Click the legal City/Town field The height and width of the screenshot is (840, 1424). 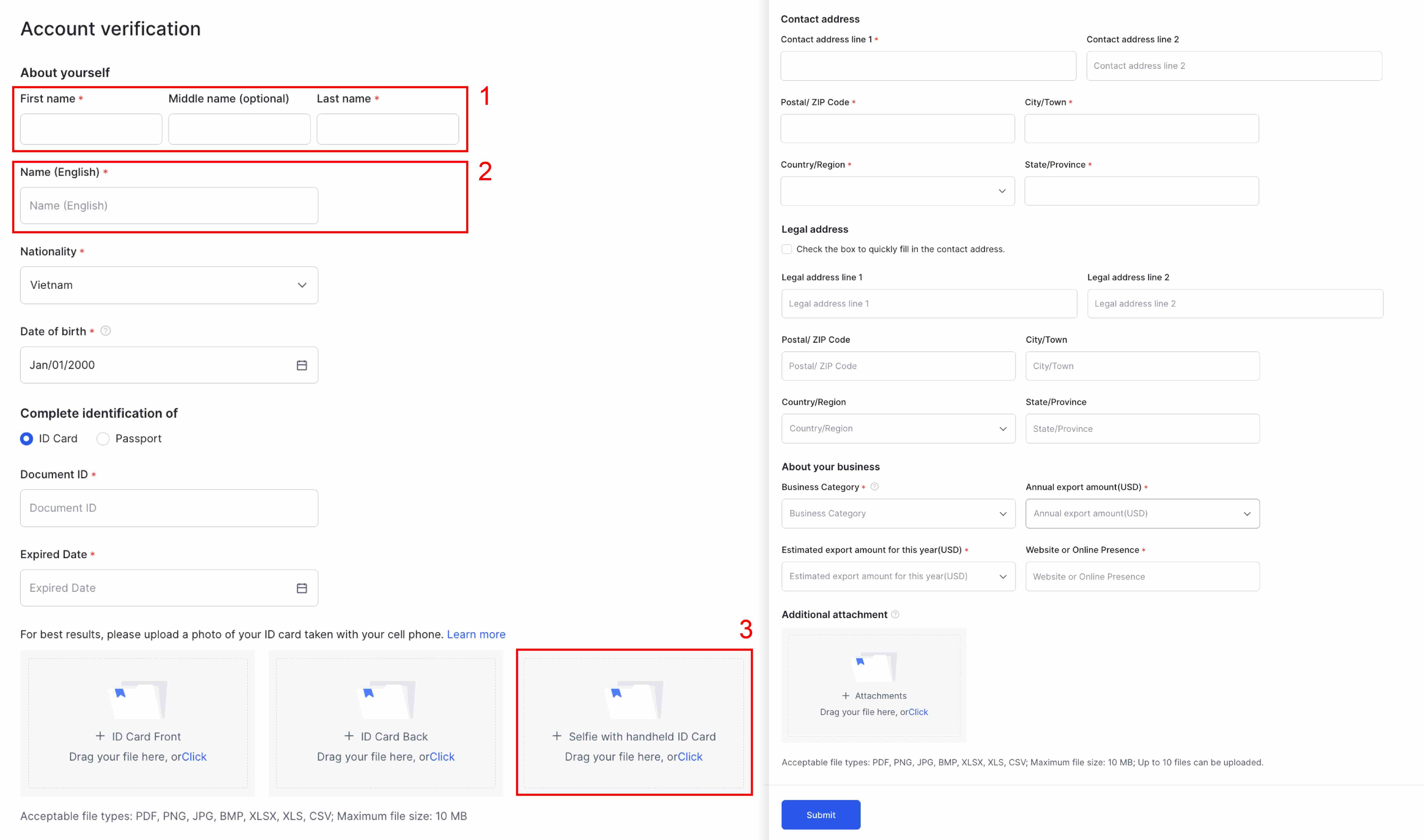1143,366
